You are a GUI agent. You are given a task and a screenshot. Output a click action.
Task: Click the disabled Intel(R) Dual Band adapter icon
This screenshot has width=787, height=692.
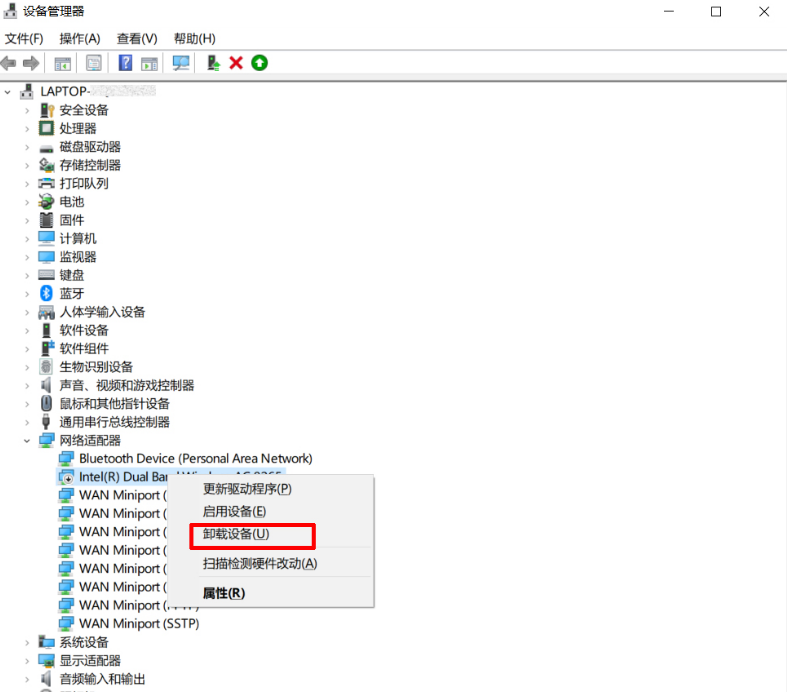point(66,477)
